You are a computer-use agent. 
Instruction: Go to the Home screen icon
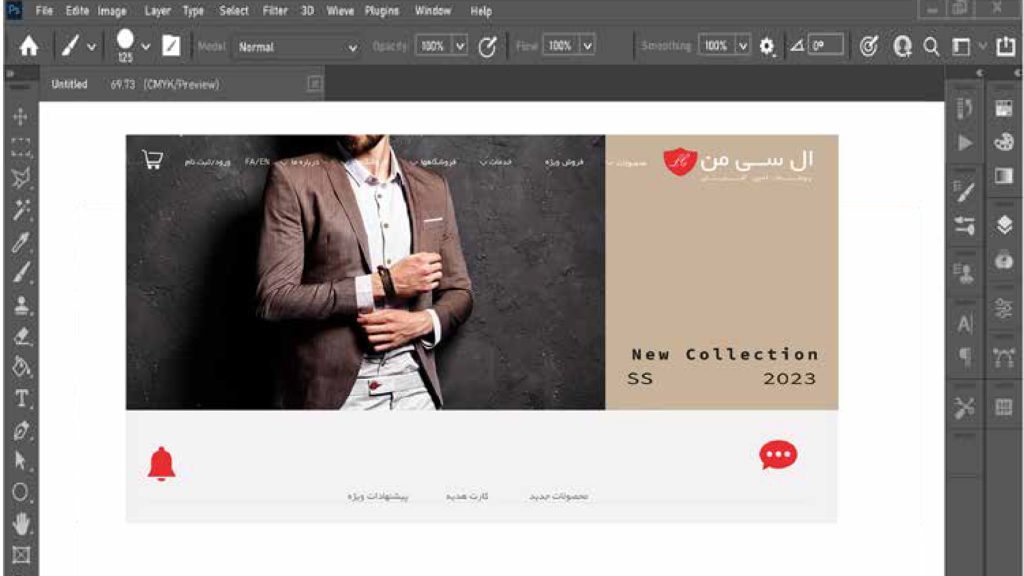(x=28, y=46)
